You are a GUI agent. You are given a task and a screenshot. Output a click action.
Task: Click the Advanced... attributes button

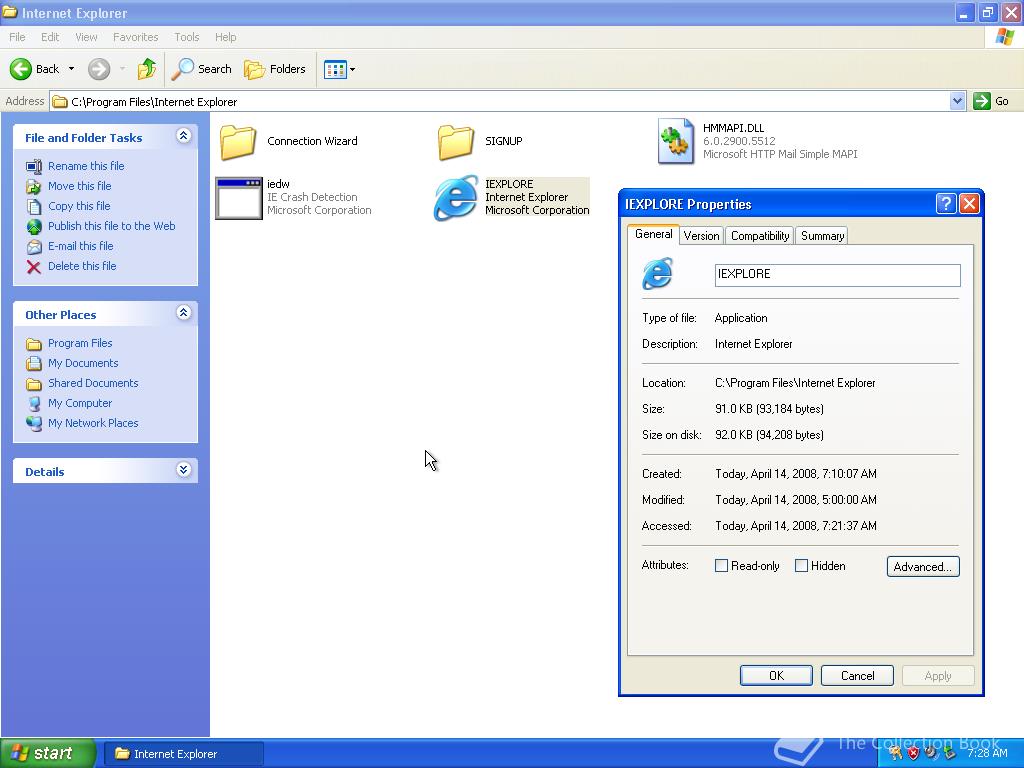[x=922, y=567]
